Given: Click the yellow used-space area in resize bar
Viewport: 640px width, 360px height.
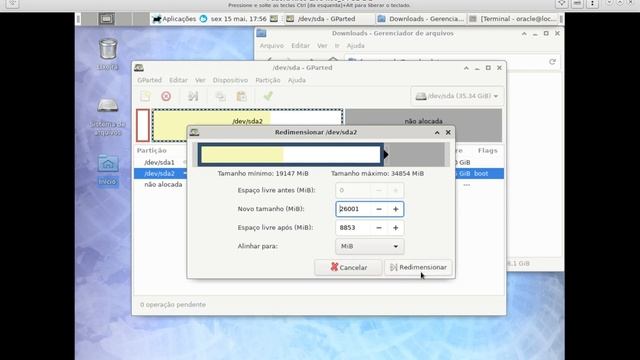Looking at the screenshot, I should click(242, 155).
